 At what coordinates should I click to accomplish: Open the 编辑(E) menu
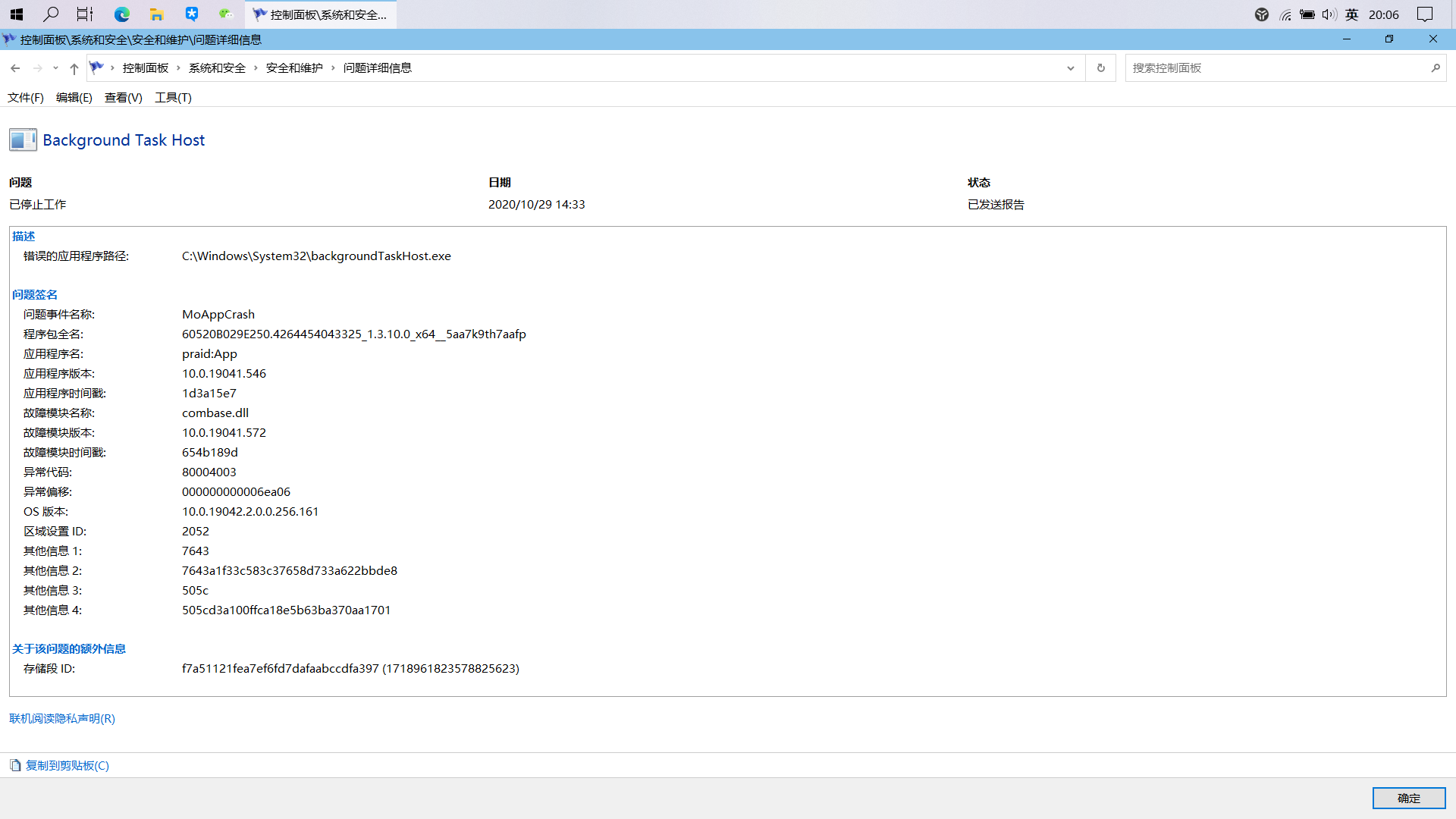(x=74, y=97)
